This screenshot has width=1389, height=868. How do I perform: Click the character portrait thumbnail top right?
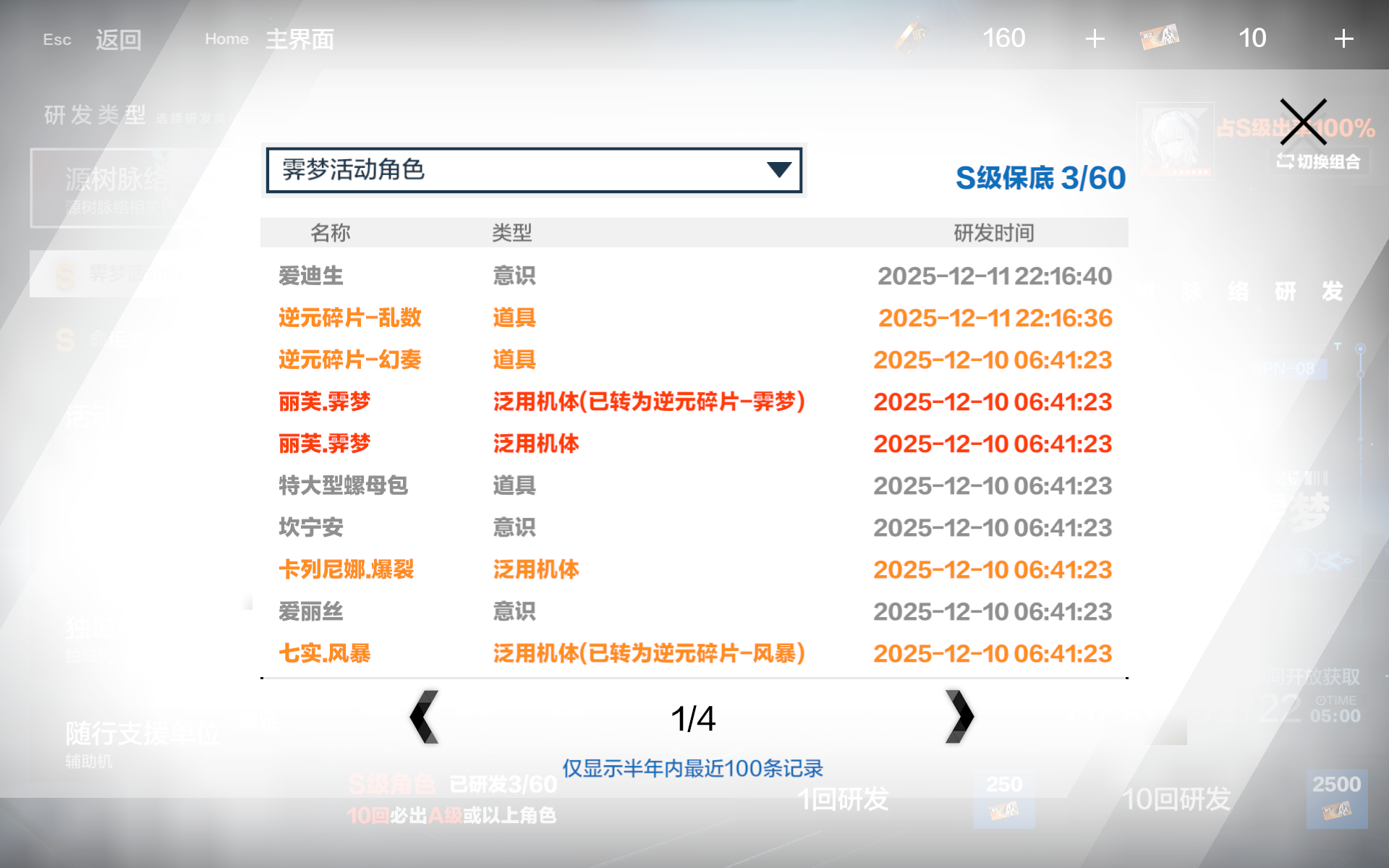1175,140
